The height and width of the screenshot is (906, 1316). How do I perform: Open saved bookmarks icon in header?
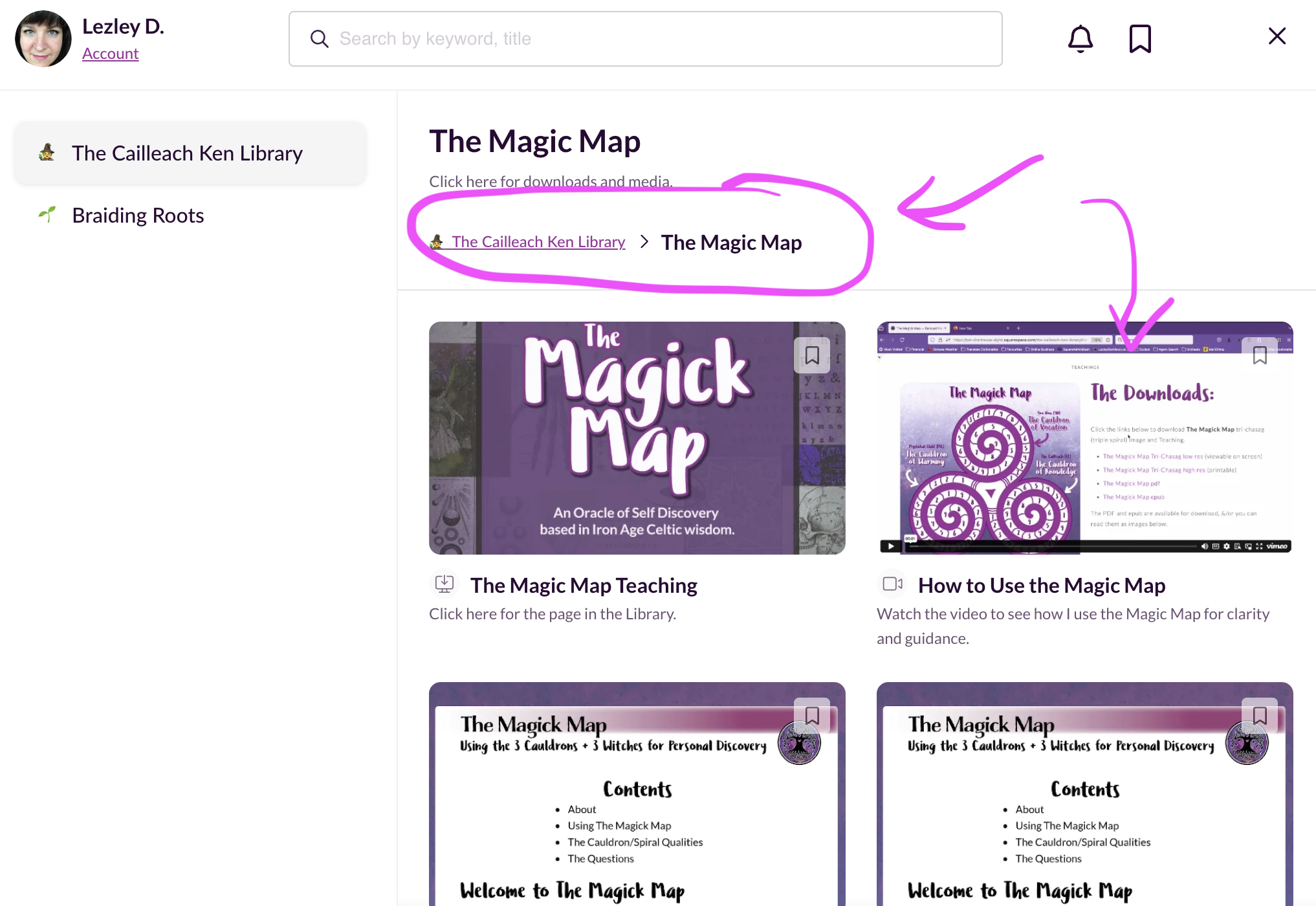click(x=1140, y=39)
